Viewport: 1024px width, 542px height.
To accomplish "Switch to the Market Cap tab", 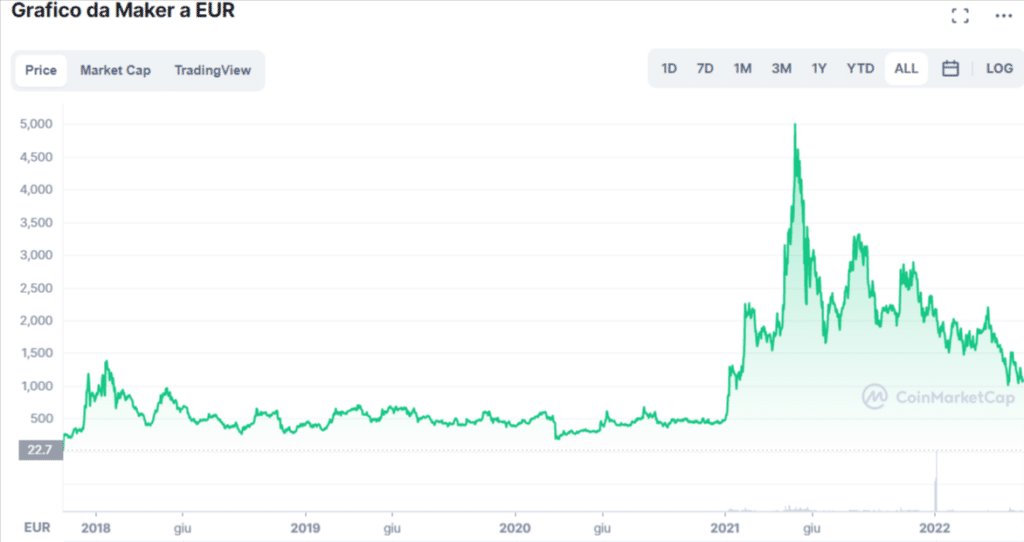I will (116, 70).
